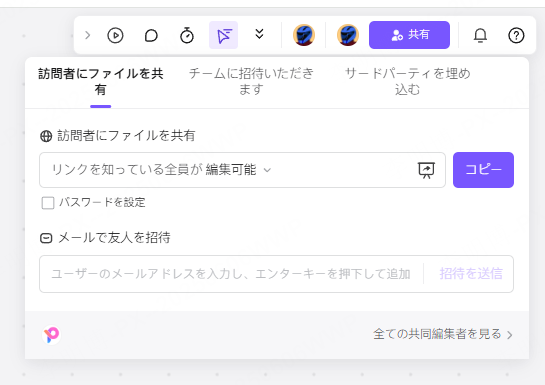Click the share-presentation screen icon in link field
Viewport: 545px width, 385px height.
pos(426,170)
